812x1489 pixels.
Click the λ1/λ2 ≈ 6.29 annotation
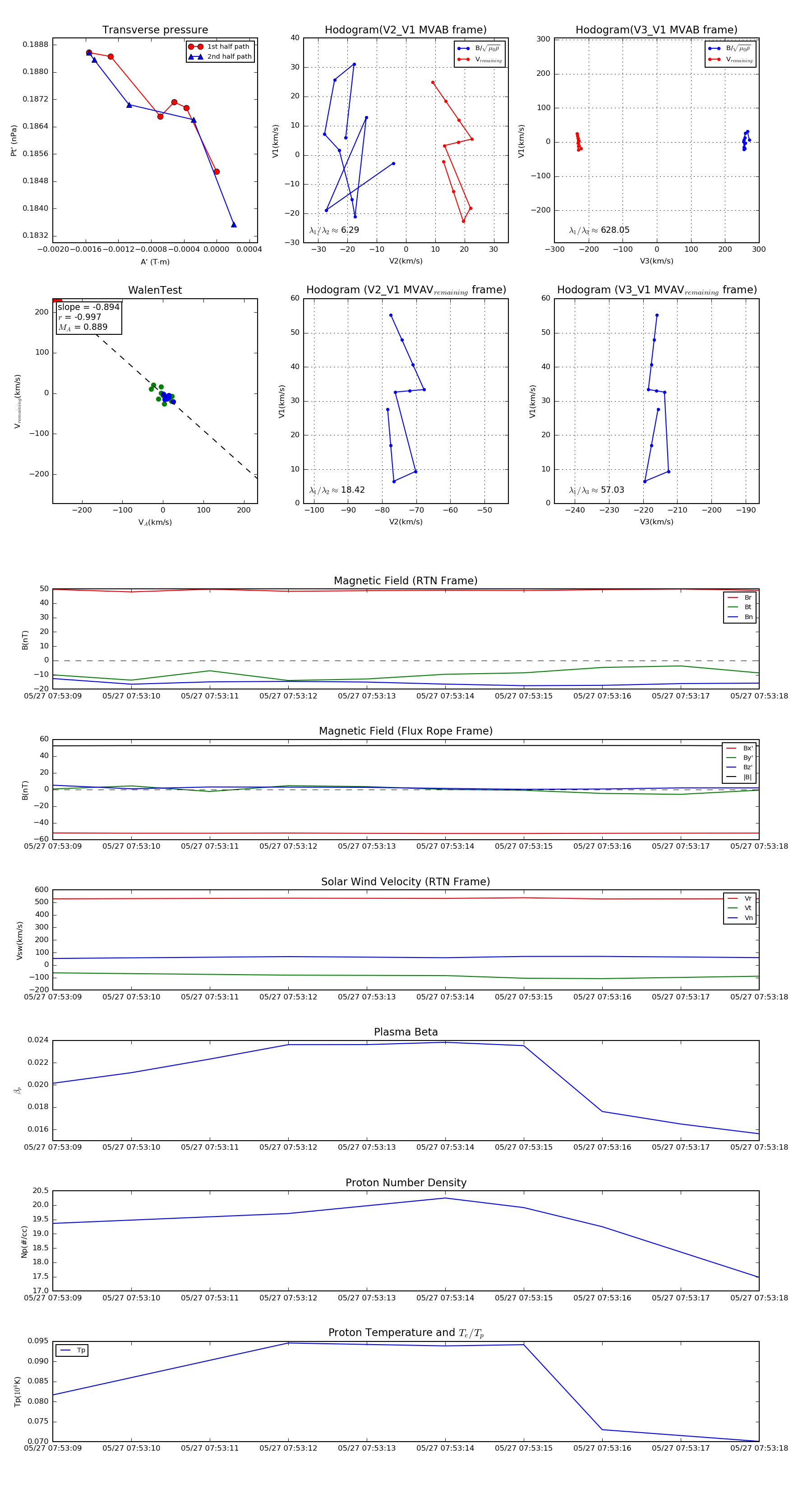pyautogui.click(x=334, y=230)
